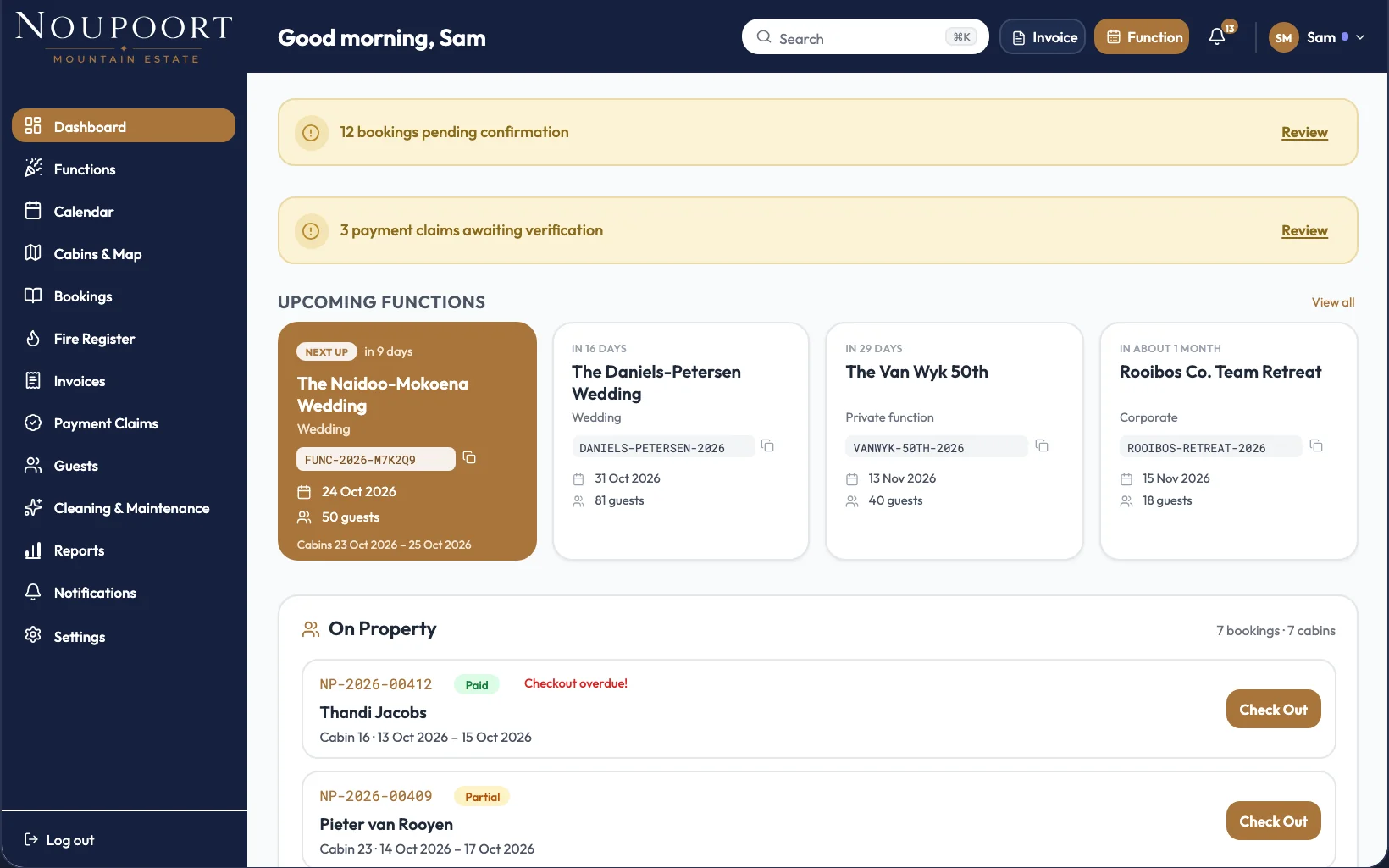The height and width of the screenshot is (868, 1389).
Task: Review the 12 pending bookings
Action: [x=1304, y=132]
